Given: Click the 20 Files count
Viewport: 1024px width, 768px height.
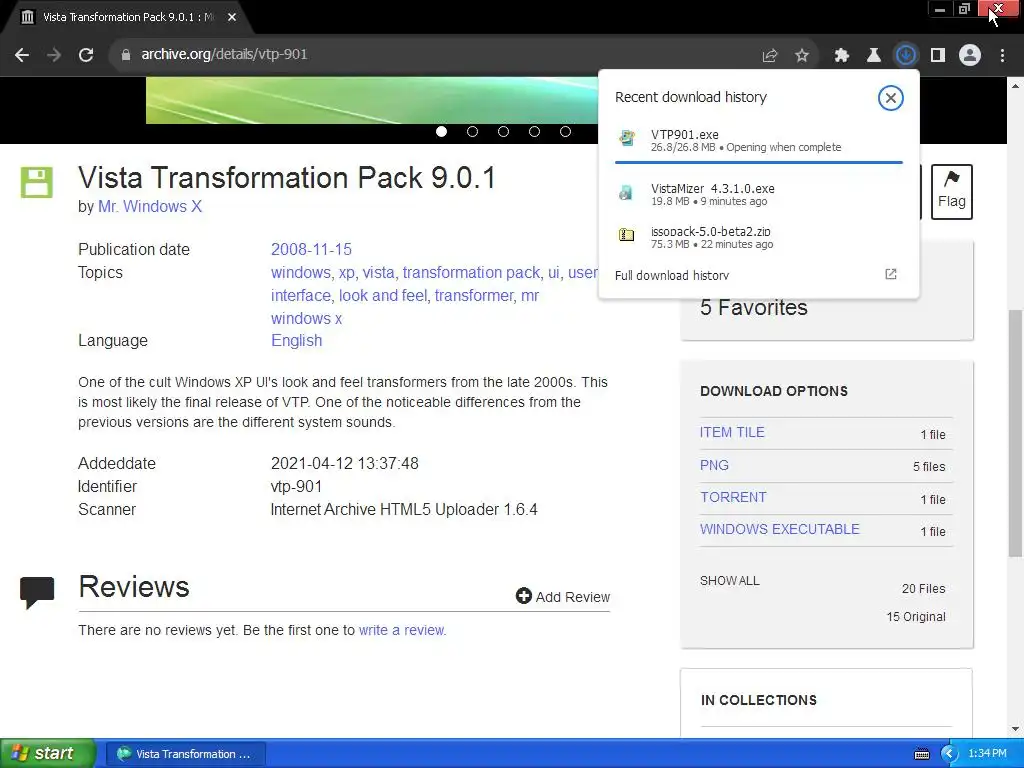Looking at the screenshot, I should click(x=923, y=588).
